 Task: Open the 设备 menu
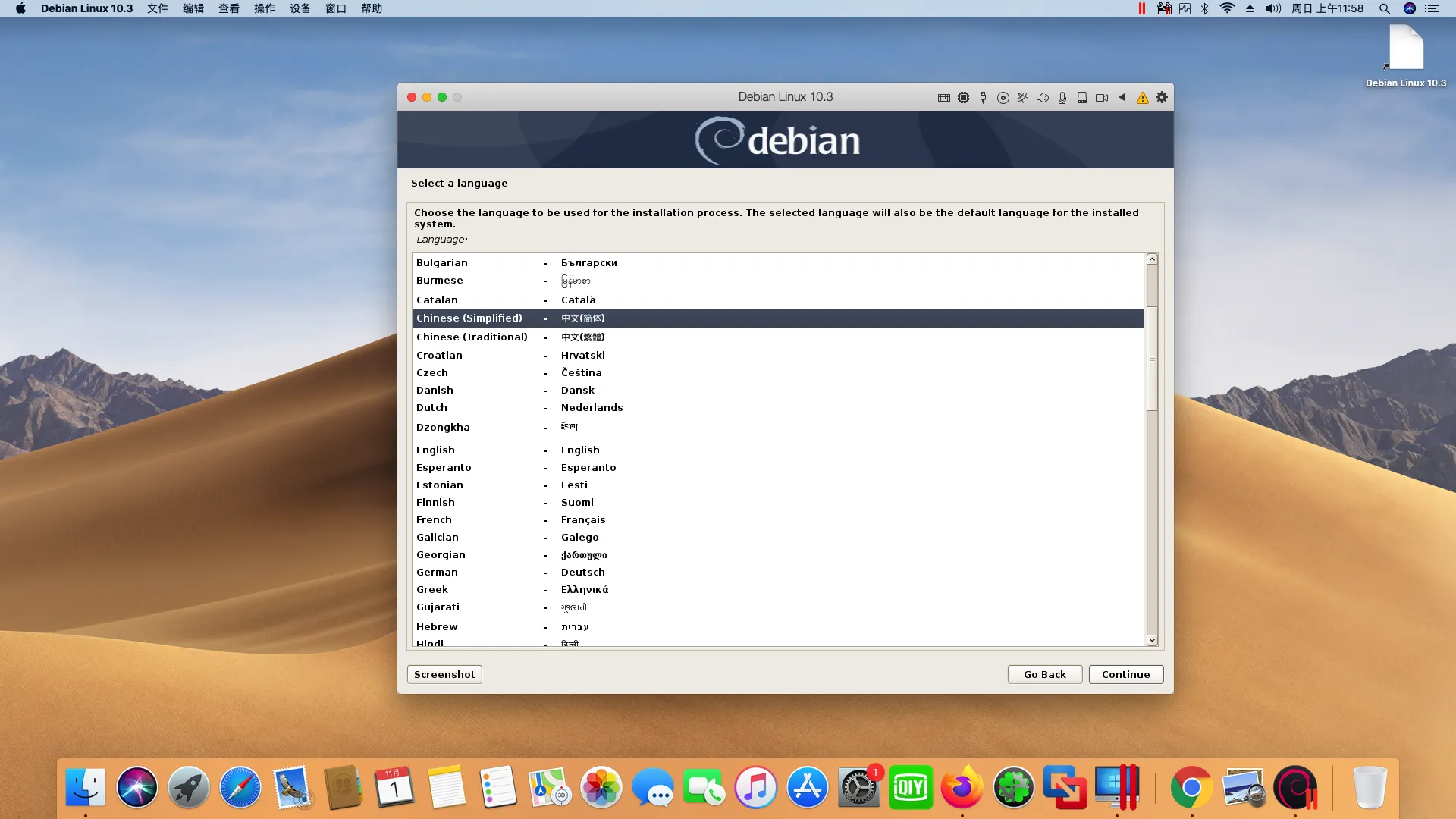[x=300, y=8]
